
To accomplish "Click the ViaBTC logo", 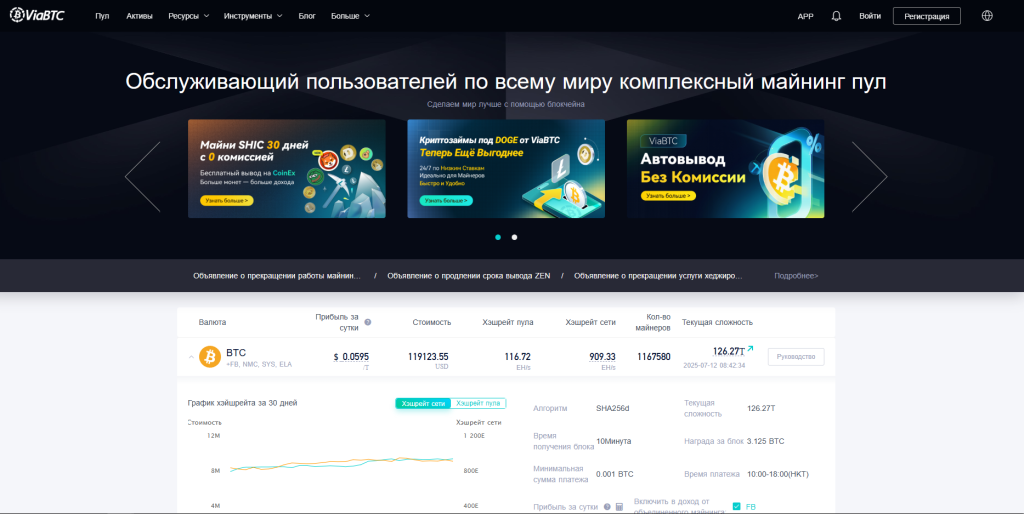I will (x=42, y=16).
